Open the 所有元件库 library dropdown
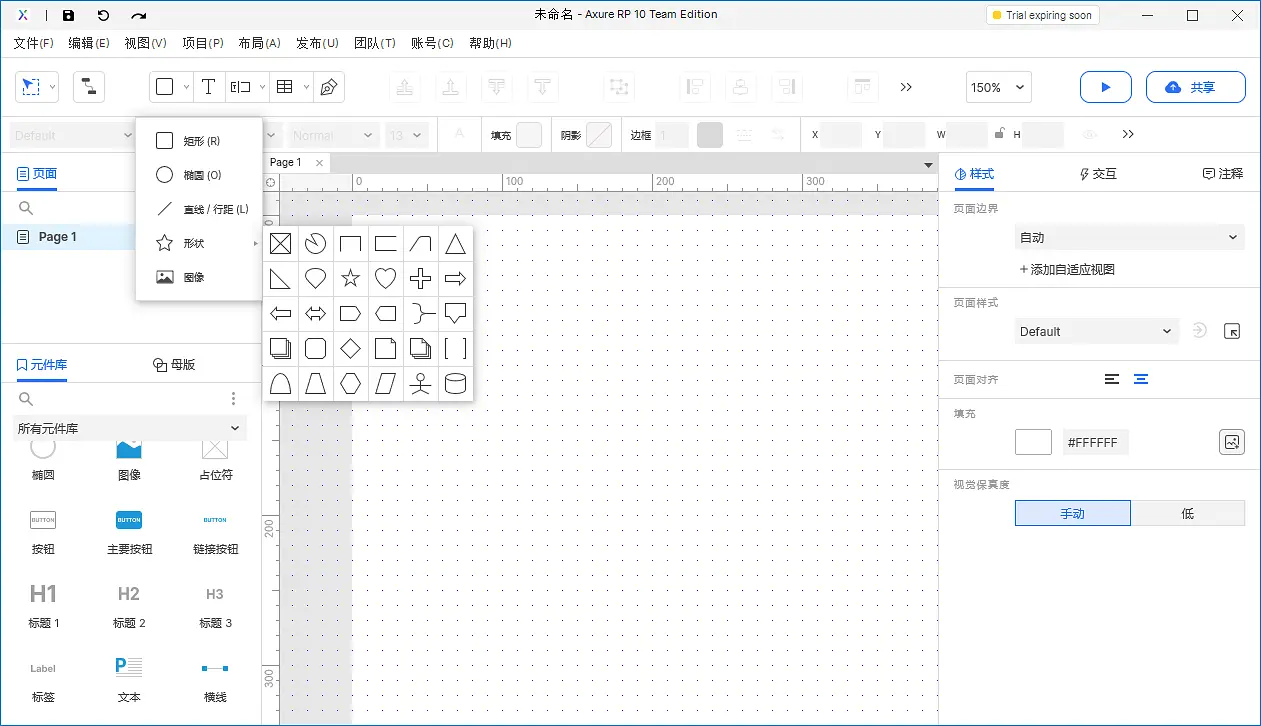Screen dimensions: 1261x726 [x=130, y=427]
